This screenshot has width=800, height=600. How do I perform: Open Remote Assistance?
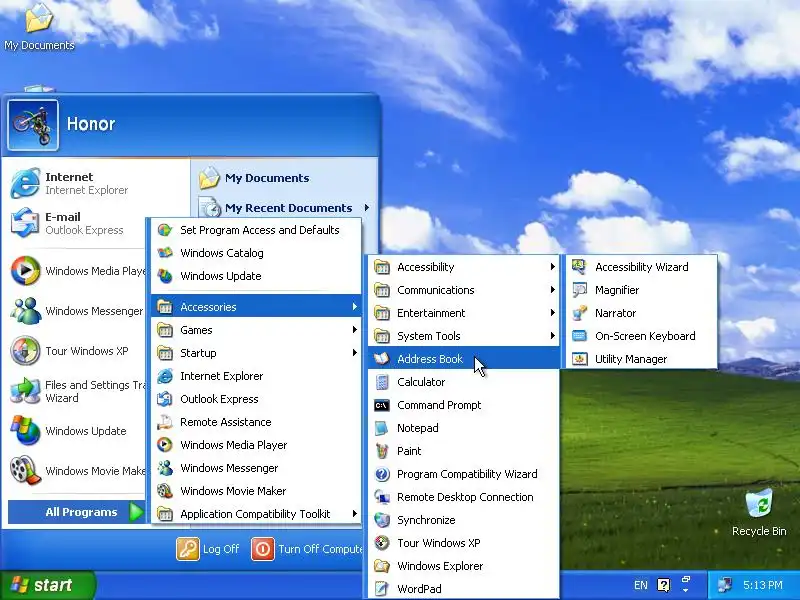click(x=256, y=422)
